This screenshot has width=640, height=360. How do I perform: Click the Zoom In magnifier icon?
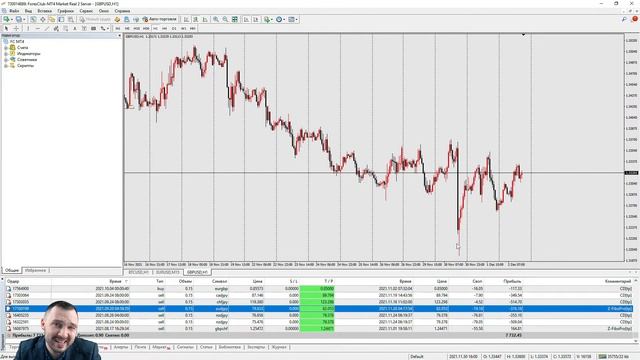pos(216,19)
